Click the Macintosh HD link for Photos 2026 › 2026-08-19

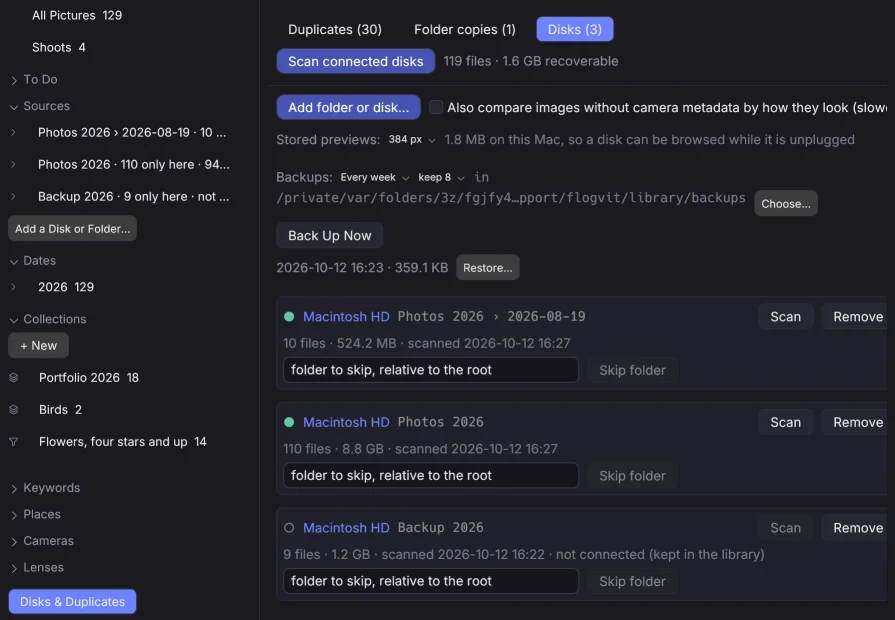tap(346, 316)
